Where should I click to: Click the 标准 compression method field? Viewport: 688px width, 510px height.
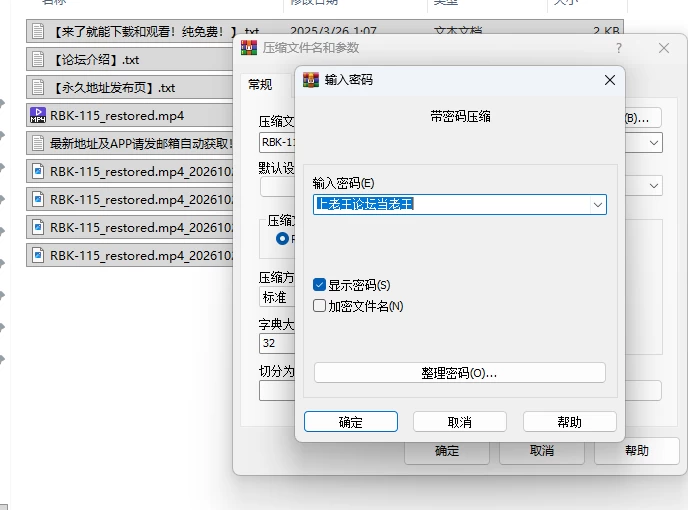[277, 297]
